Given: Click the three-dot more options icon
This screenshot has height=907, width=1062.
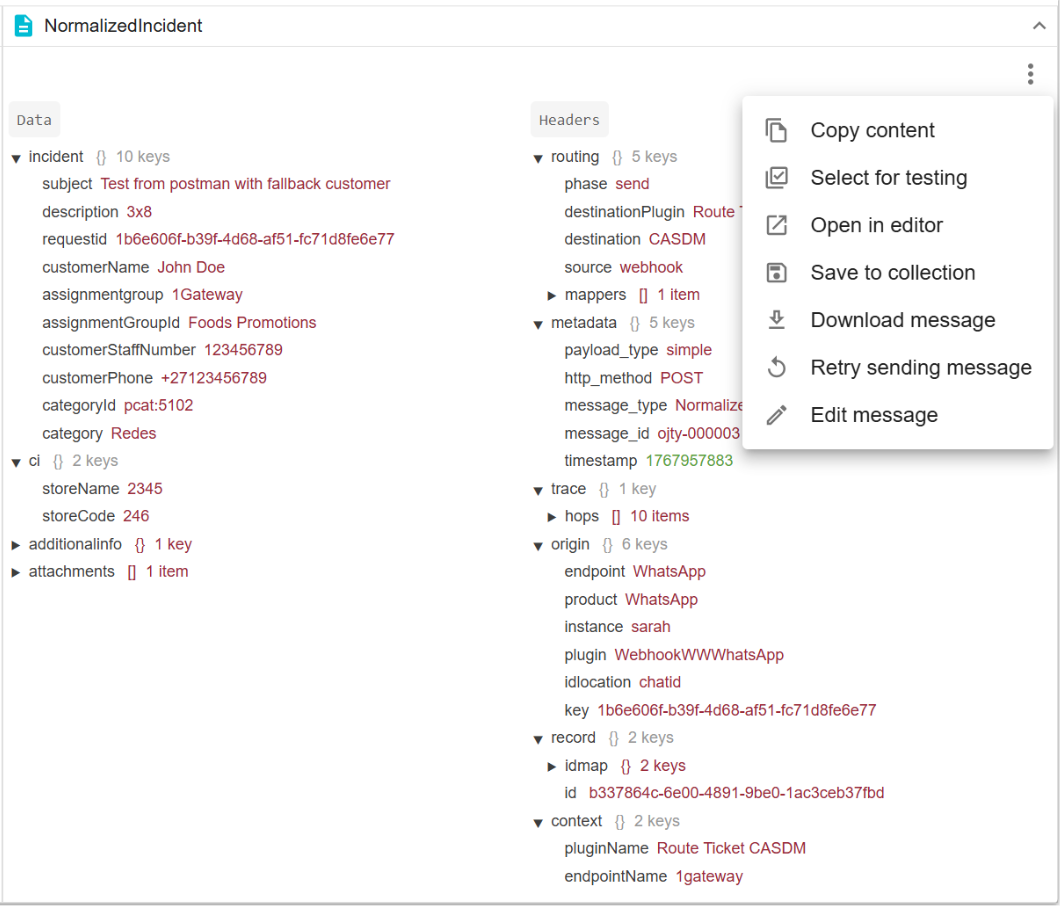Looking at the screenshot, I should [1030, 74].
